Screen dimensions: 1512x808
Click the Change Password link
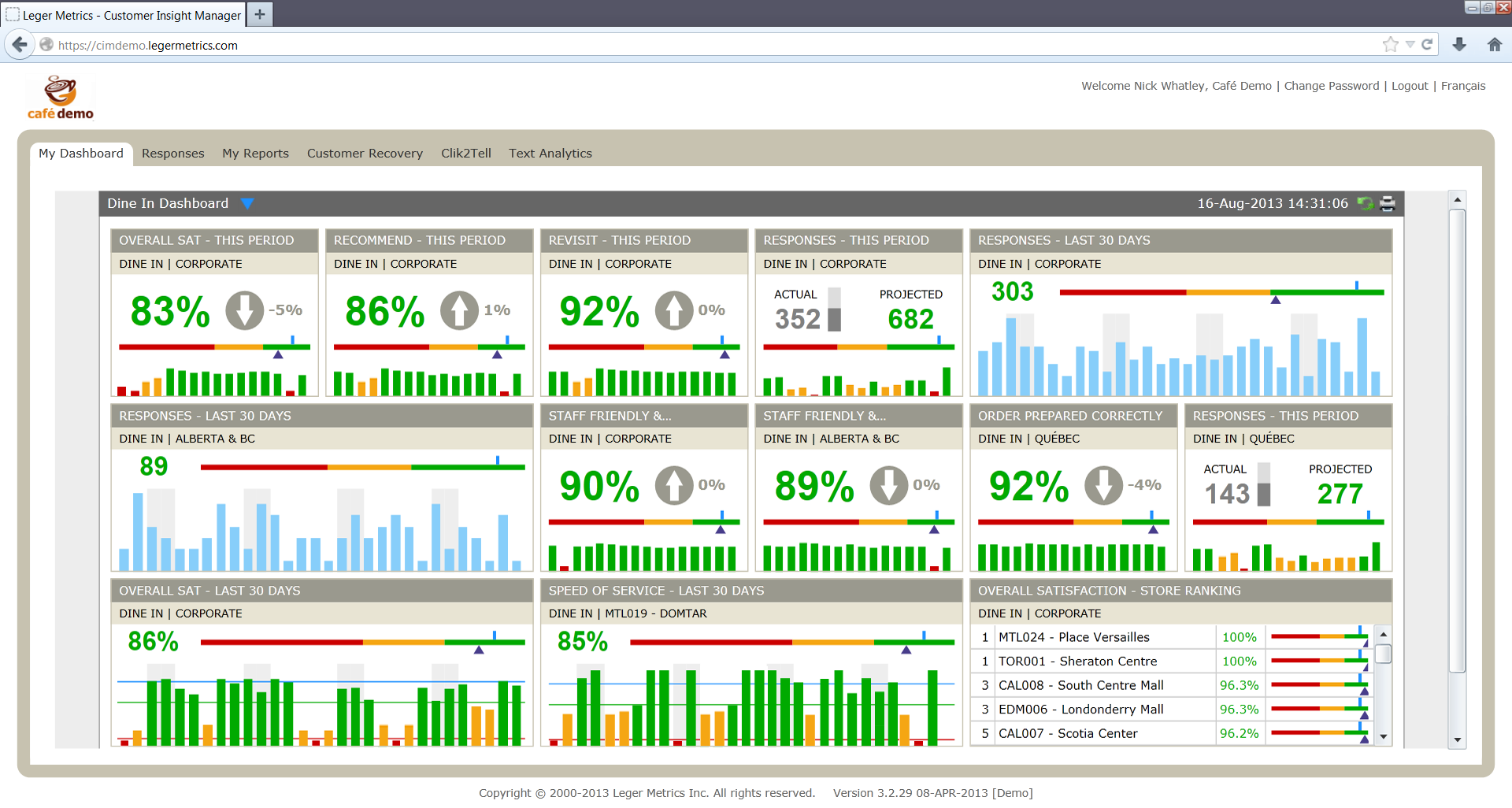pos(1331,86)
